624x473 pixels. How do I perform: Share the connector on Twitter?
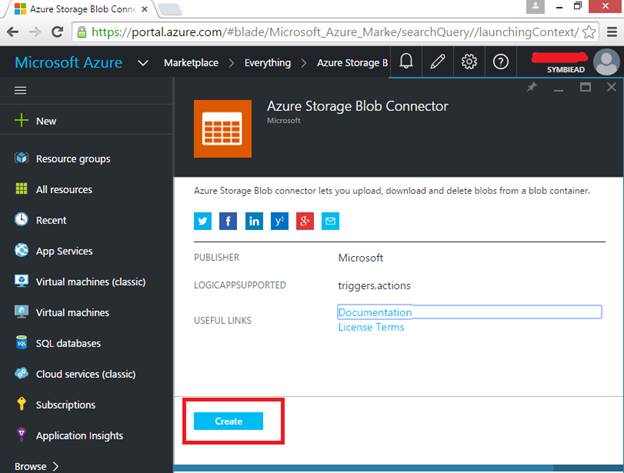[x=203, y=221]
